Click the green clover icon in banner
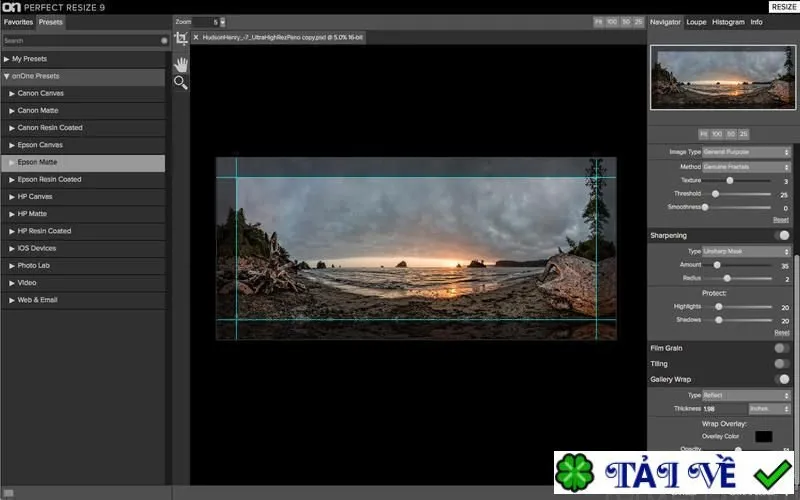 coord(575,472)
